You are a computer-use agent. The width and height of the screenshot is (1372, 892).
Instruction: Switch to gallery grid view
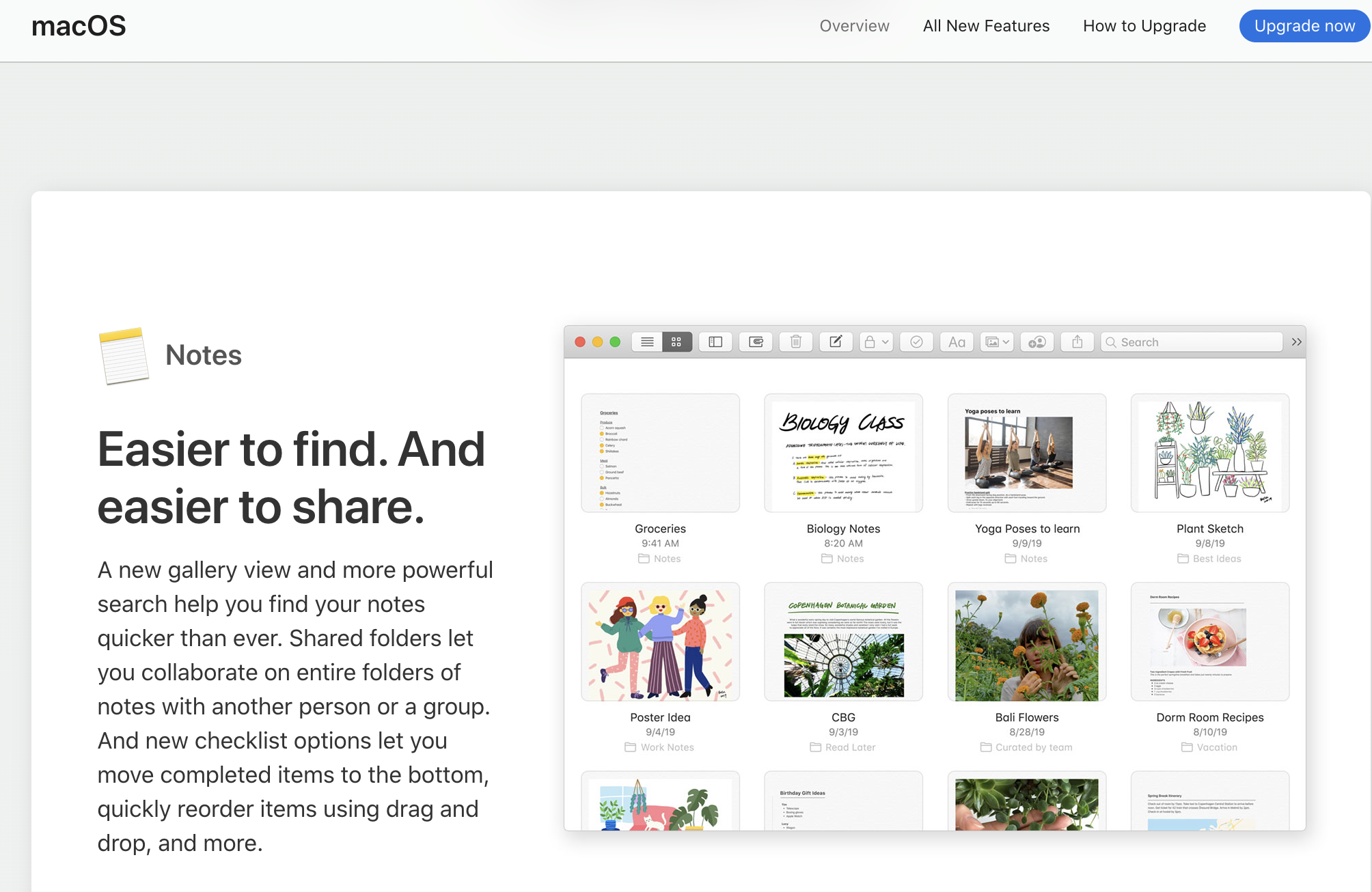click(676, 342)
